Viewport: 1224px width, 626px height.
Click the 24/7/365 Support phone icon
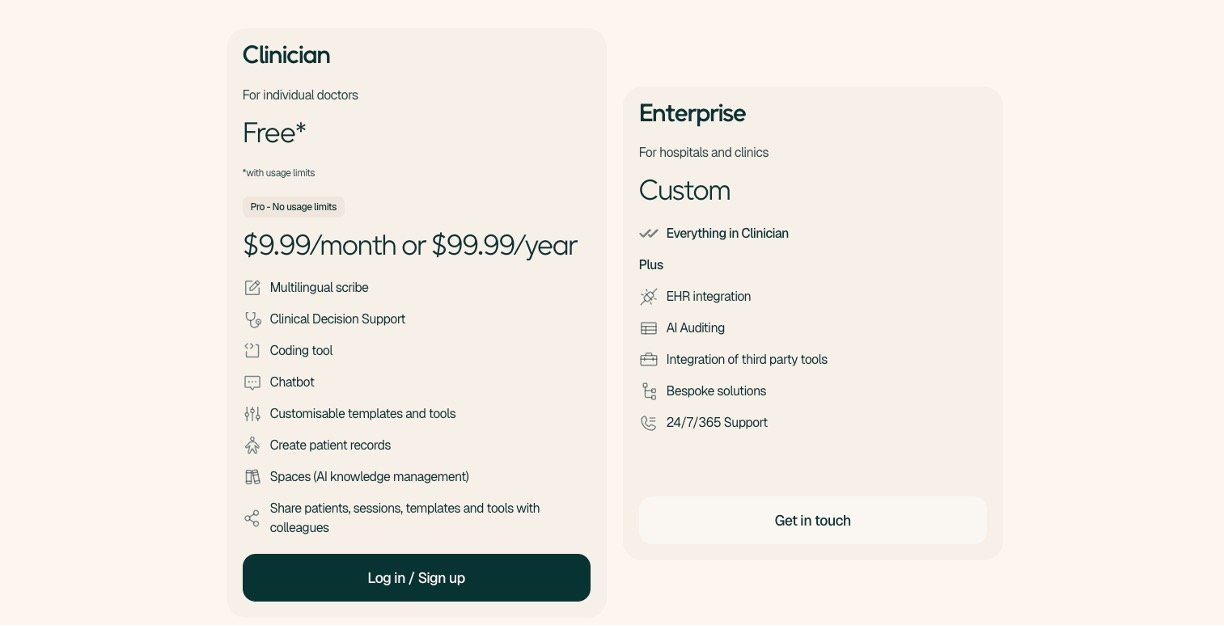648,423
